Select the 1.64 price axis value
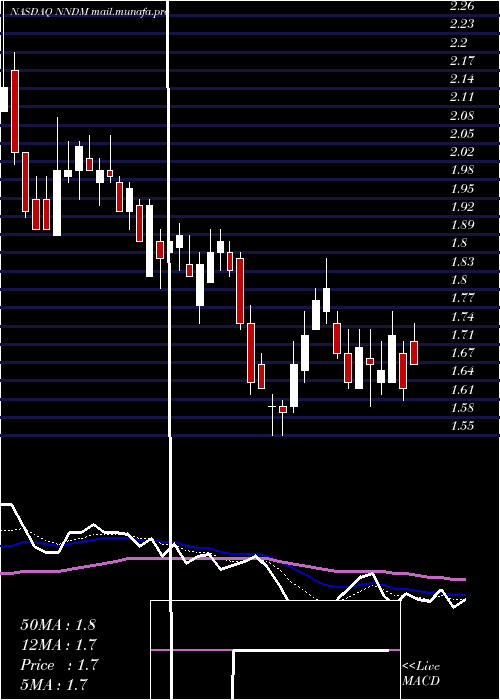The width and height of the screenshot is (500, 700). tap(462, 371)
